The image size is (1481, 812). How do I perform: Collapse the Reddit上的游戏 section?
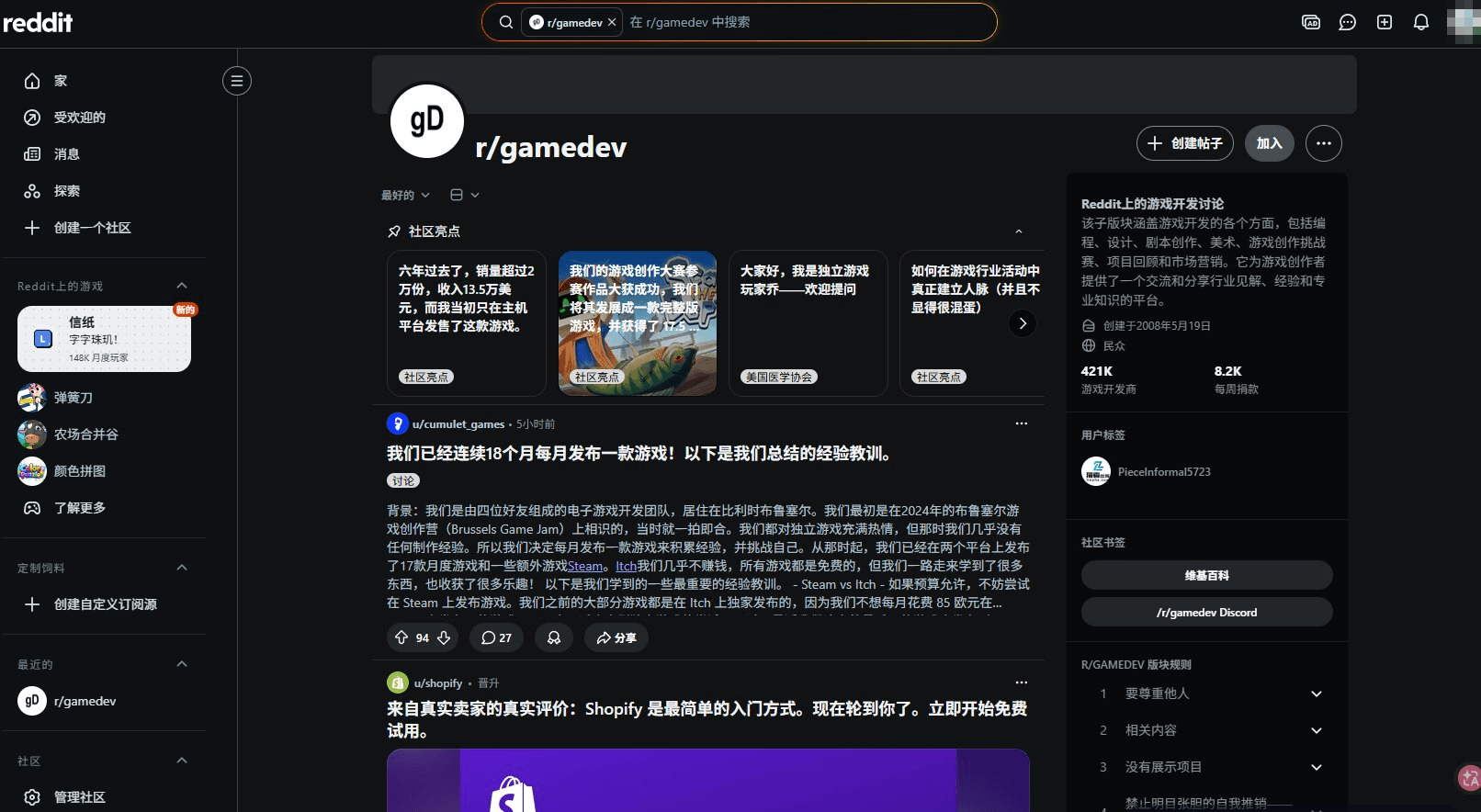[182, 286]
